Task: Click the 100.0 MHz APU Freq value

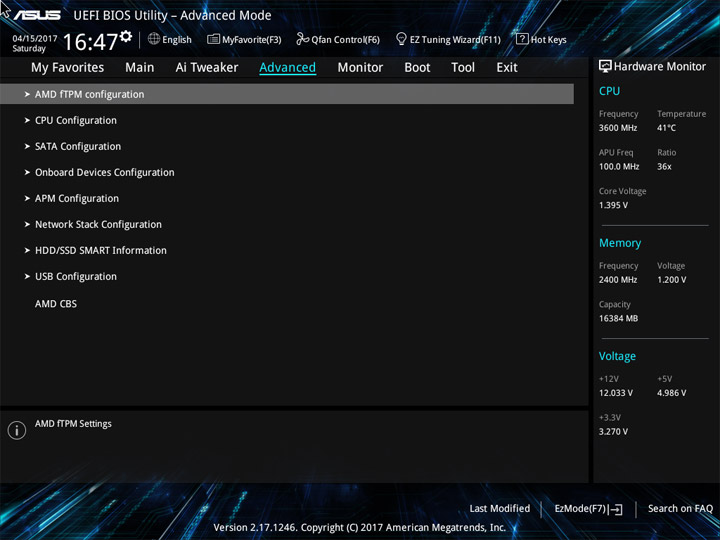Action: 619,166
